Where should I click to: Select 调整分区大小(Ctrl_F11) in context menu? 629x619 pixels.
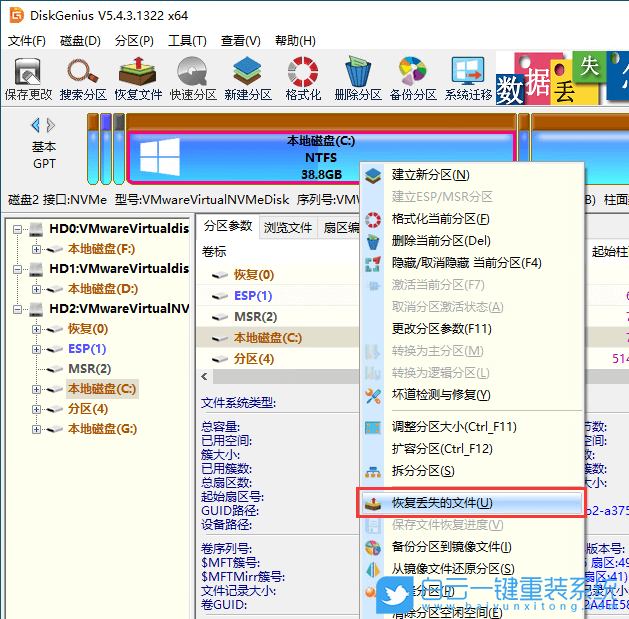click(454, 427)
